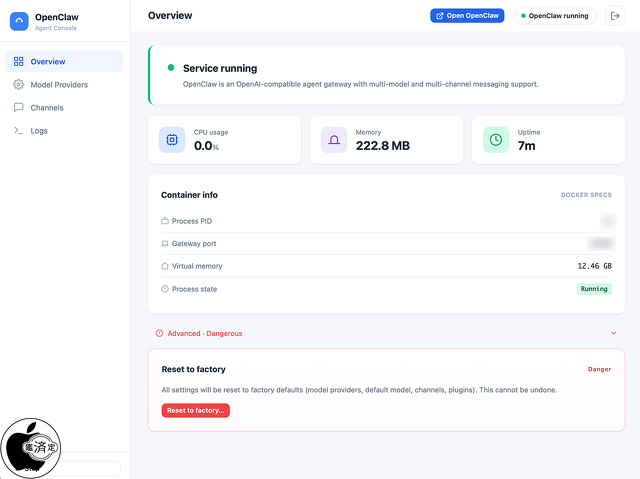Click the OpenClaw logo icon in the sidebar
This screenshot has height=479, width=640.
pyautogui.click(x=19, y=22)
